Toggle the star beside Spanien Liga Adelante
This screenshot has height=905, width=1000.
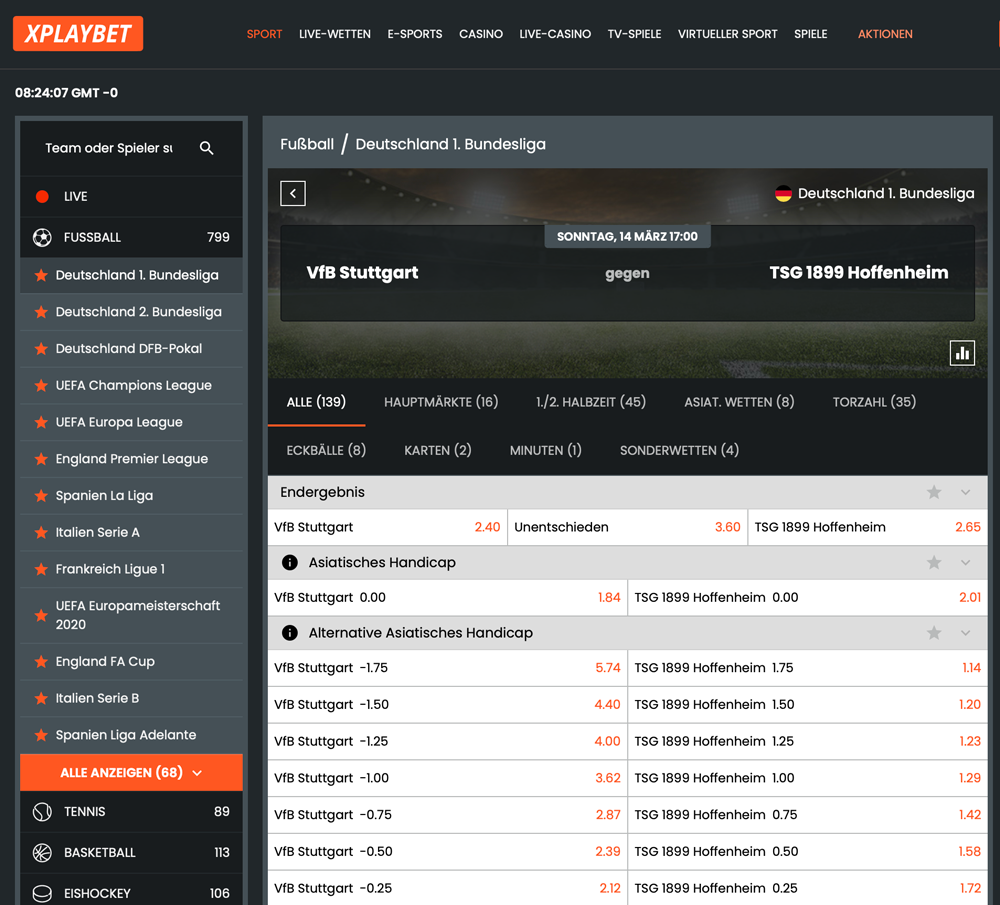[41, 735]
